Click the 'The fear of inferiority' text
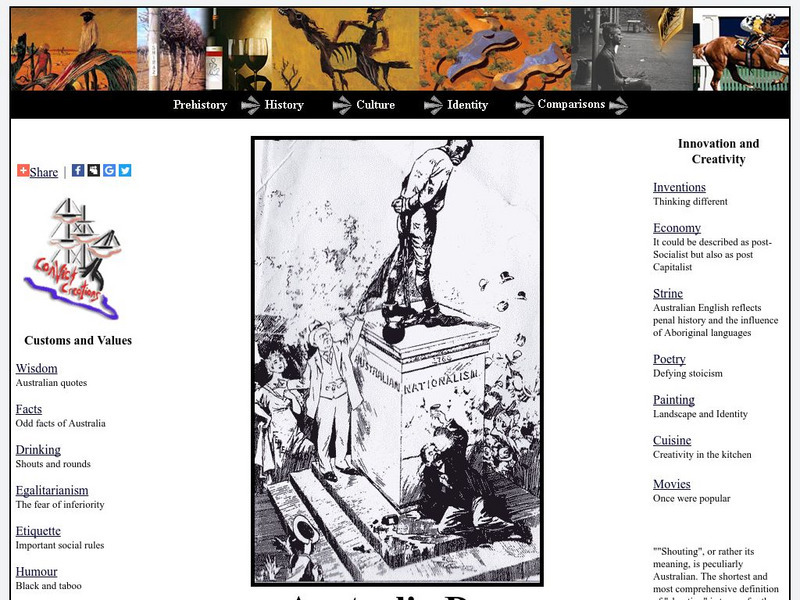This screenshot has width=800, height=600. pyautogui.click(x=60, y=505)
